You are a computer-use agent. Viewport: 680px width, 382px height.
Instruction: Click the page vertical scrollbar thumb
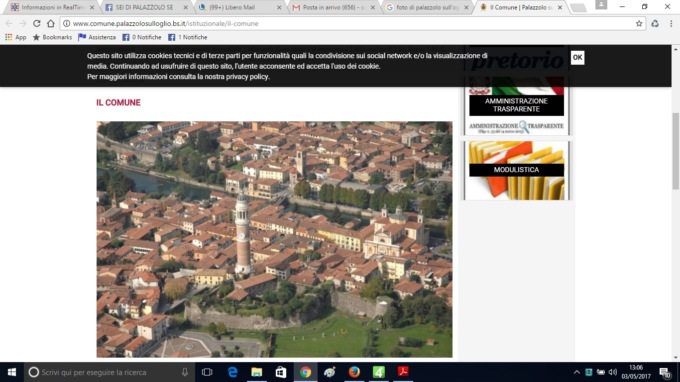pos(676,151)
